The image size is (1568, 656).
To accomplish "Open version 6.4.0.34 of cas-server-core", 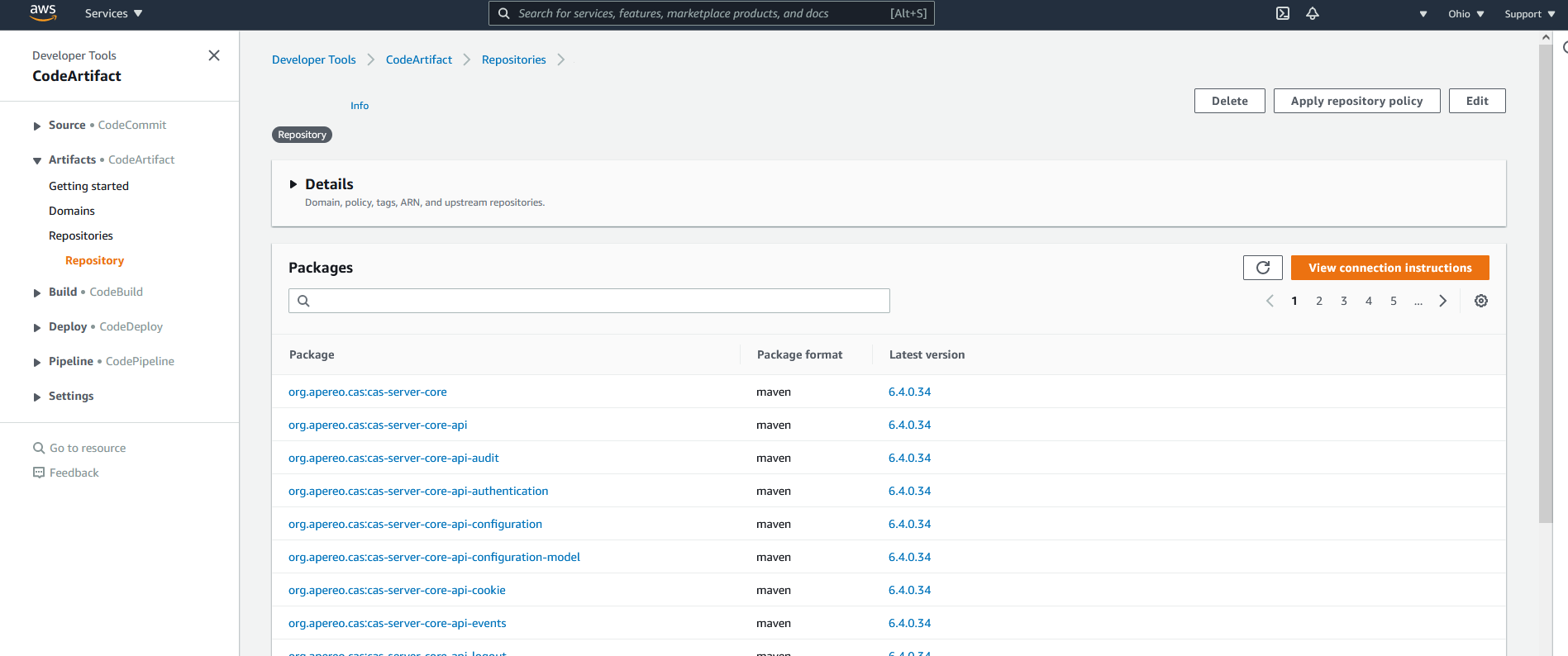I will [909, 392].
